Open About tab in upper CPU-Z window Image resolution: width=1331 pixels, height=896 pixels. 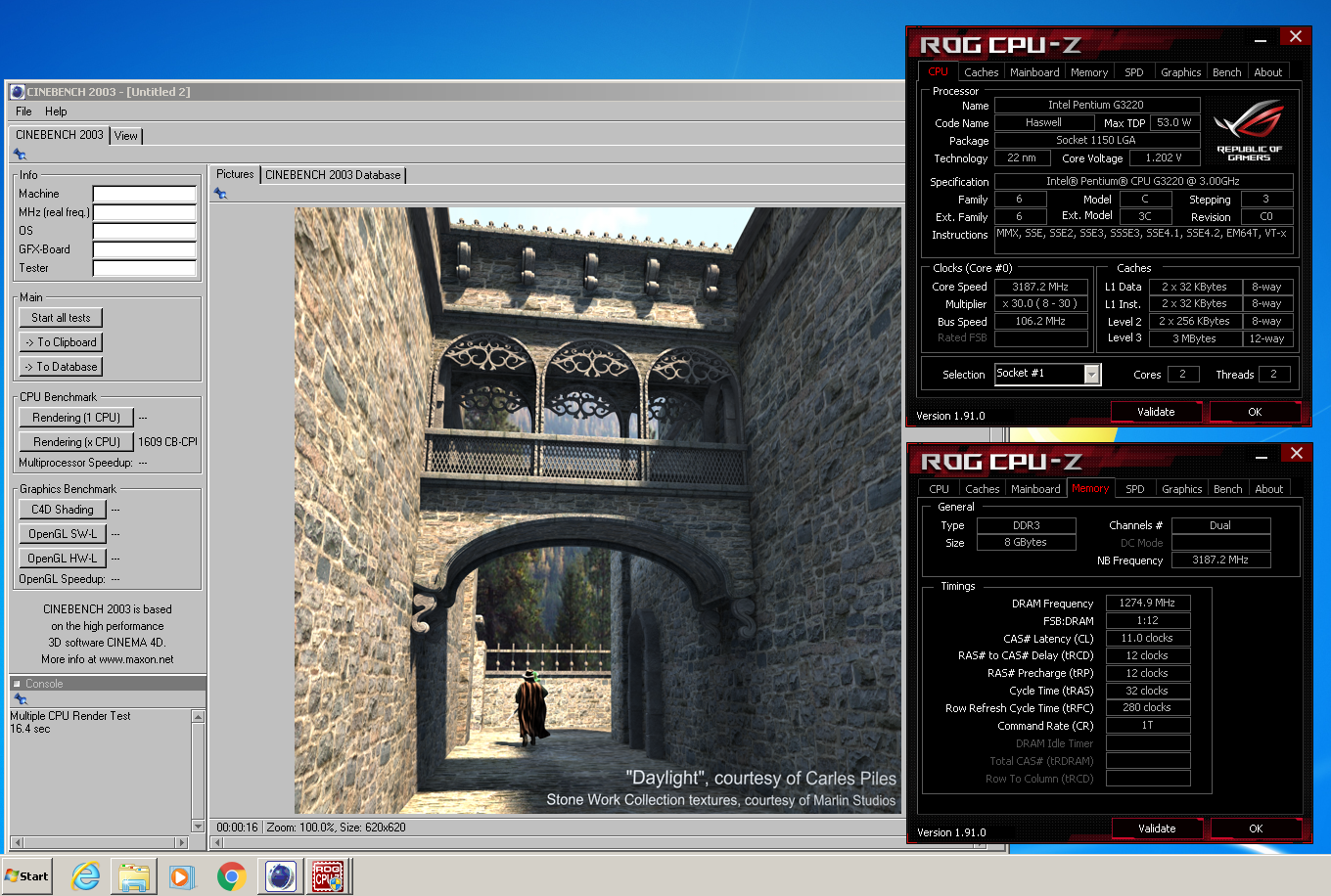1268,72
